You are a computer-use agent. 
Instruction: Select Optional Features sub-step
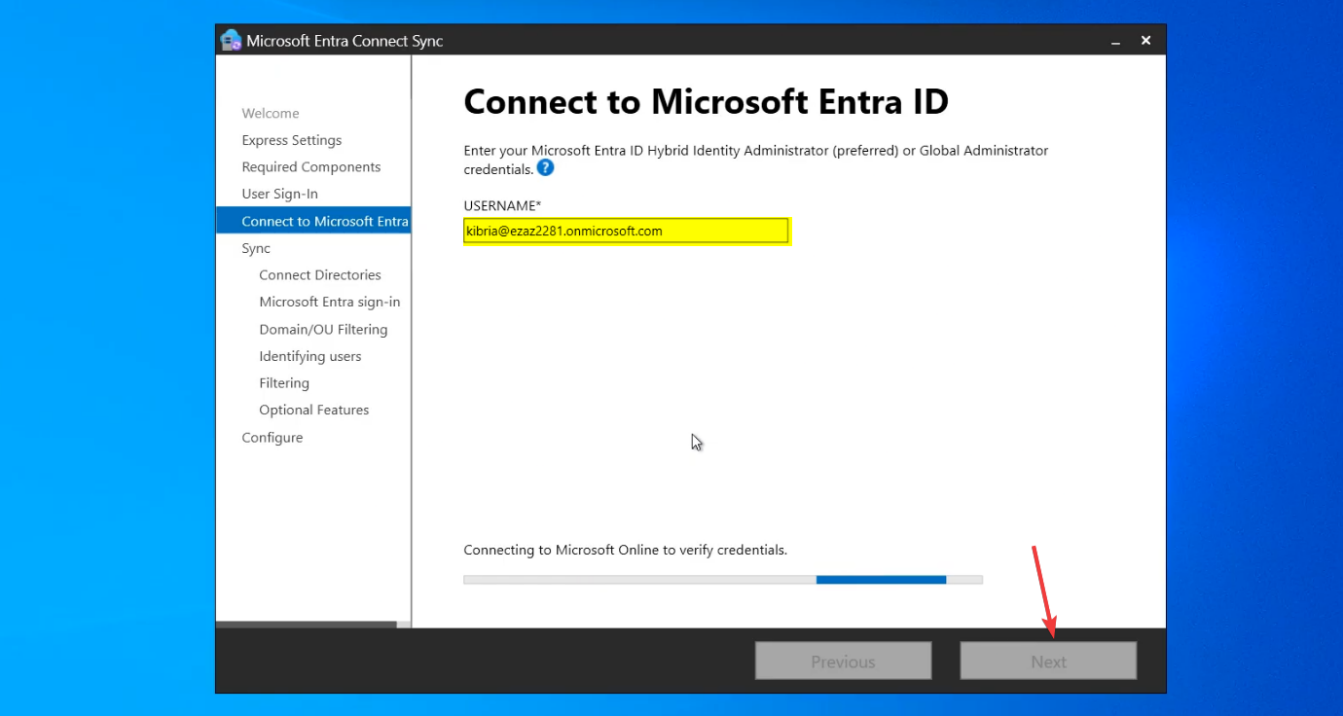(314, 410)
